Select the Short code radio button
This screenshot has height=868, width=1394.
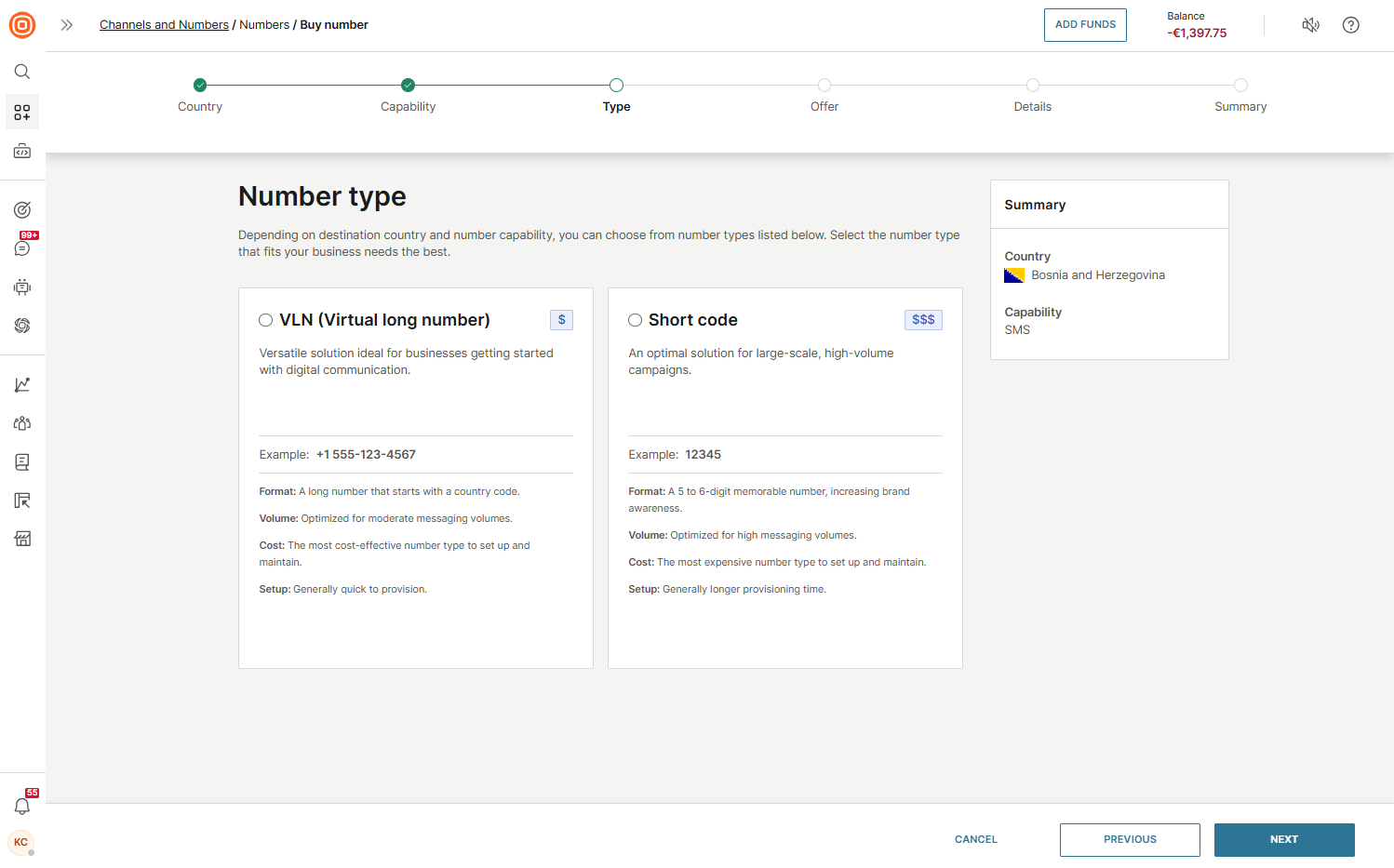click(x=636, y=320)
